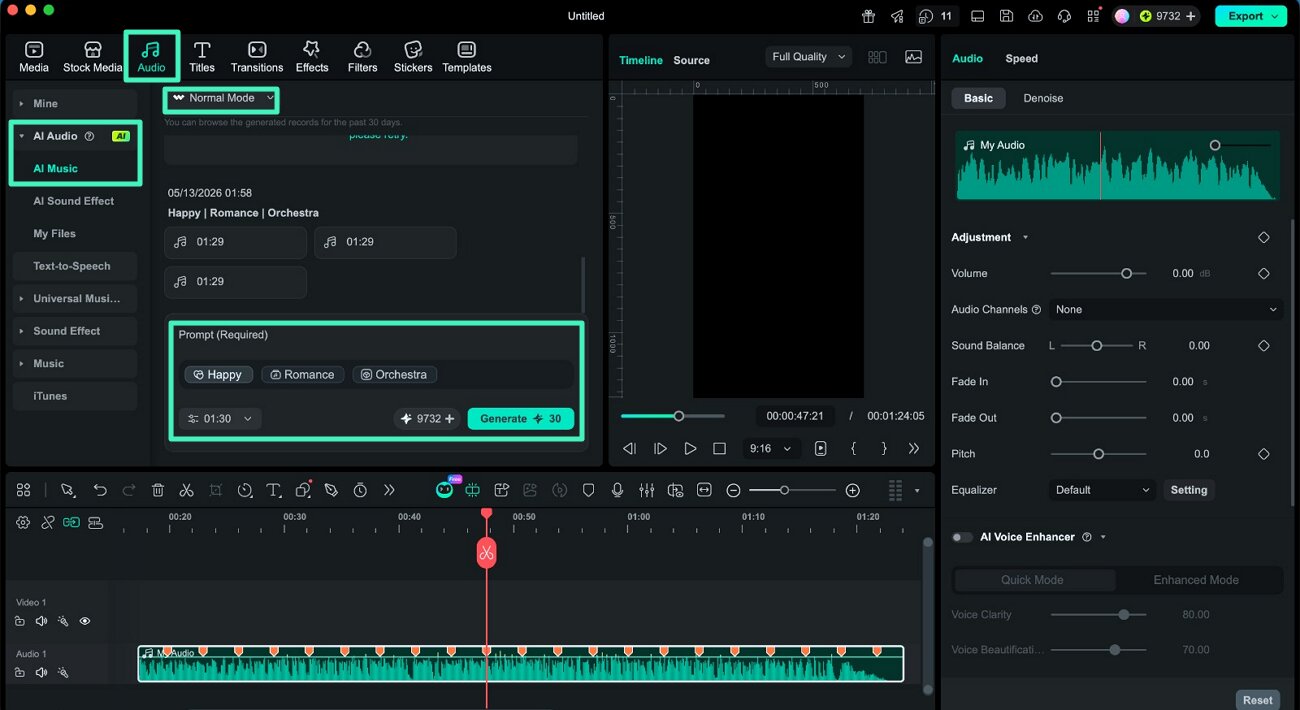The height and width of the screenshot is (710, 1300).
Task: Open the Media tab
Action: pyautogui.click(x=34, y=57)
